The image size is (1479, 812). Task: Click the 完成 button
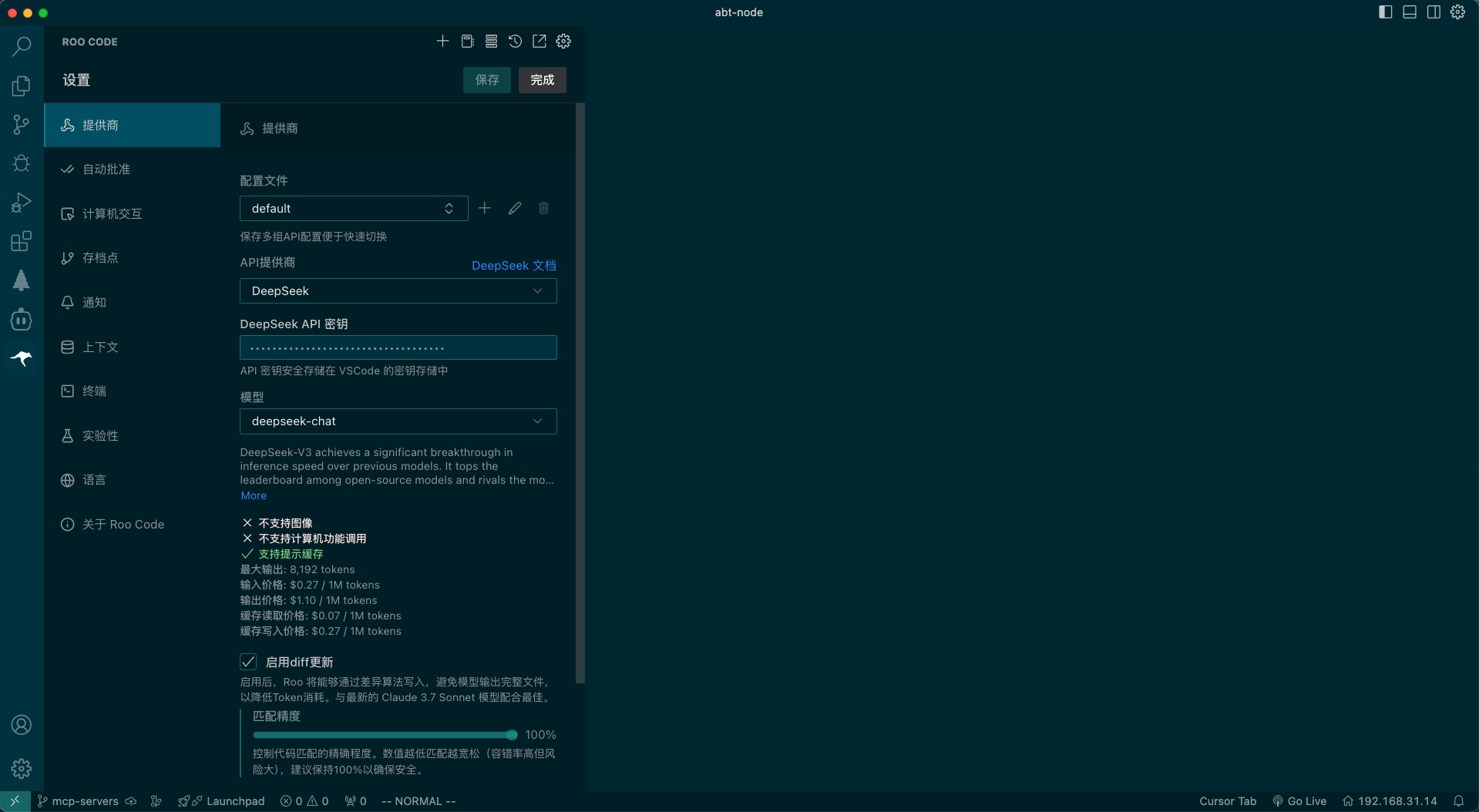pyautogui.click(x=542, y=80)
